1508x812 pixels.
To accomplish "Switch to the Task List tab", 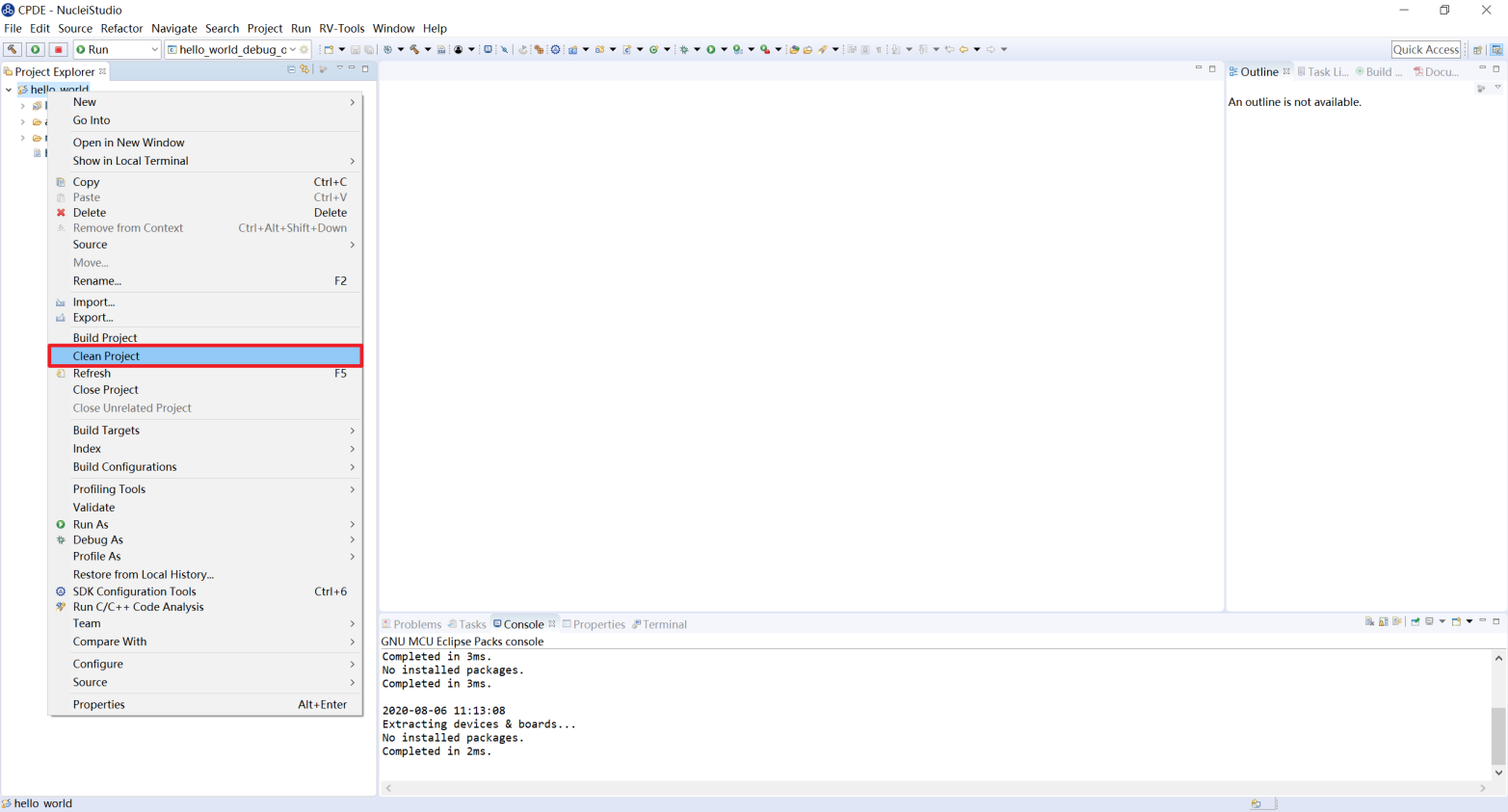I will coord(1322,71).
